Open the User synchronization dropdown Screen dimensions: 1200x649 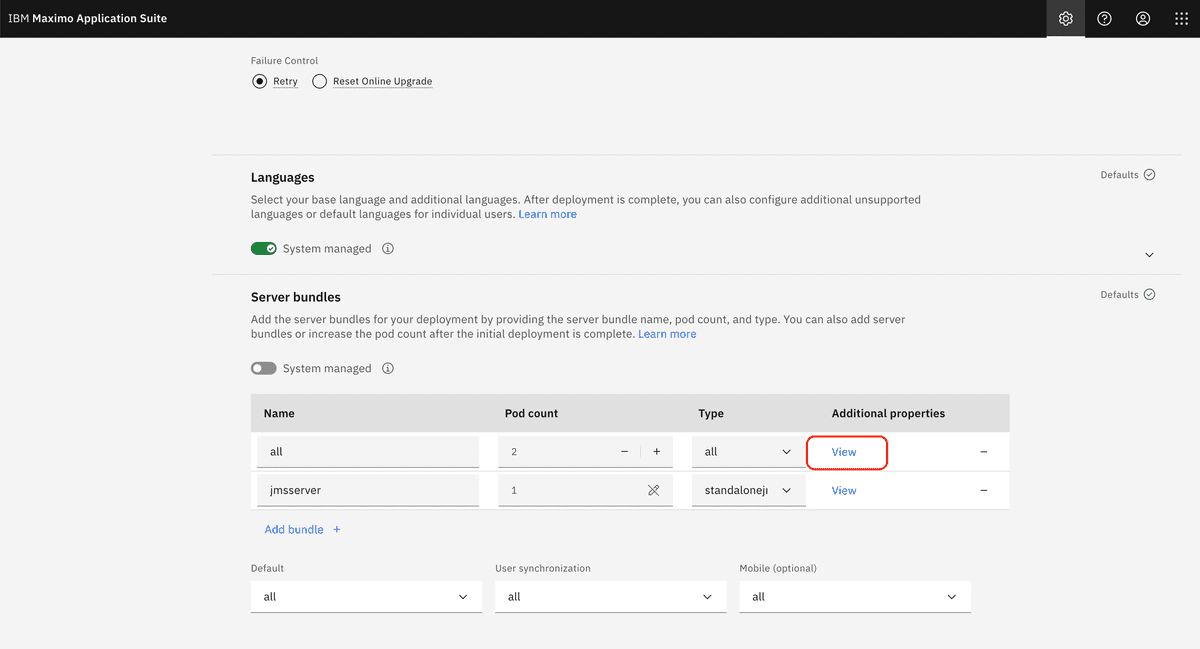point(610,597)
